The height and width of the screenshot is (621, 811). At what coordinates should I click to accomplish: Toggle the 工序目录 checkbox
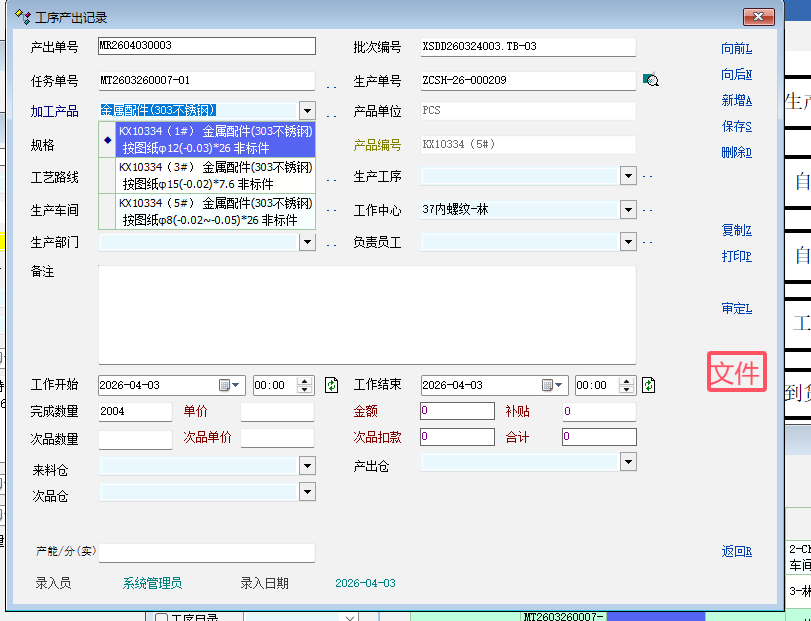click(x=161, y=617)
